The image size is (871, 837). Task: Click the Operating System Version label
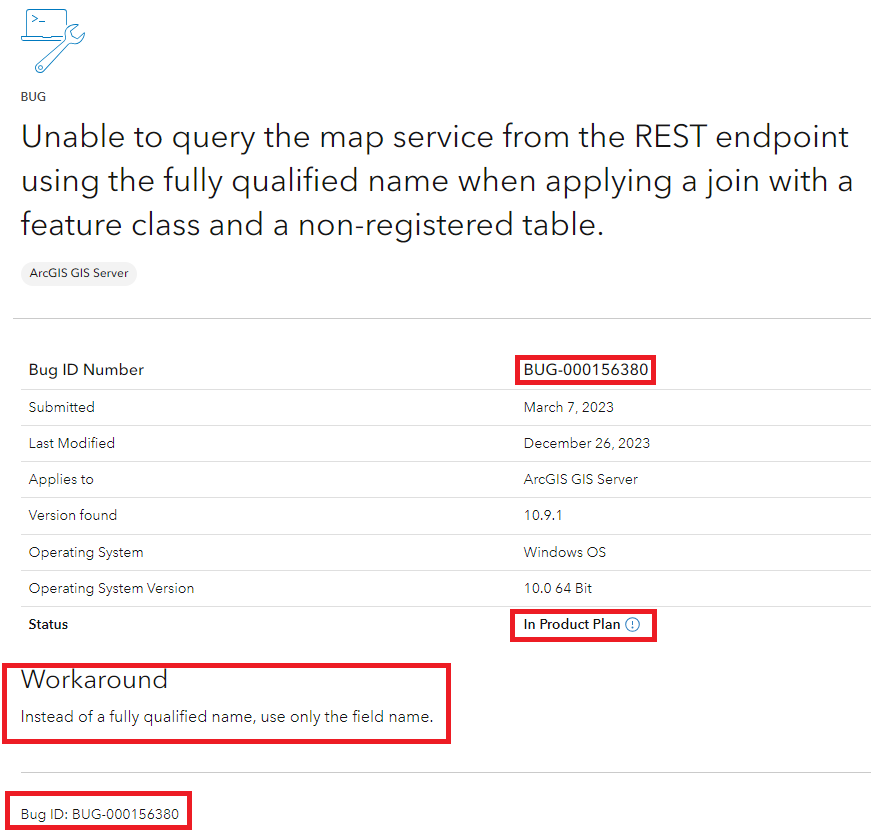(111, 588)
